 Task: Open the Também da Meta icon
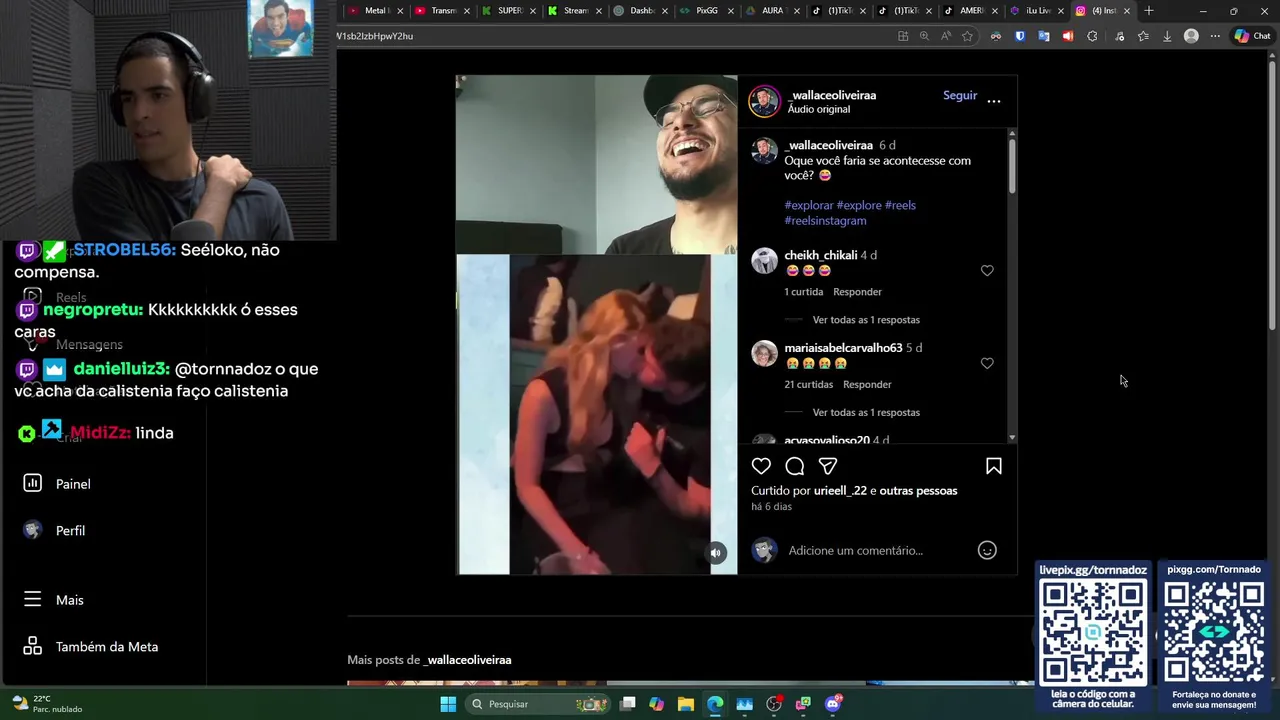pyautogui.click(x=32, y=646)
